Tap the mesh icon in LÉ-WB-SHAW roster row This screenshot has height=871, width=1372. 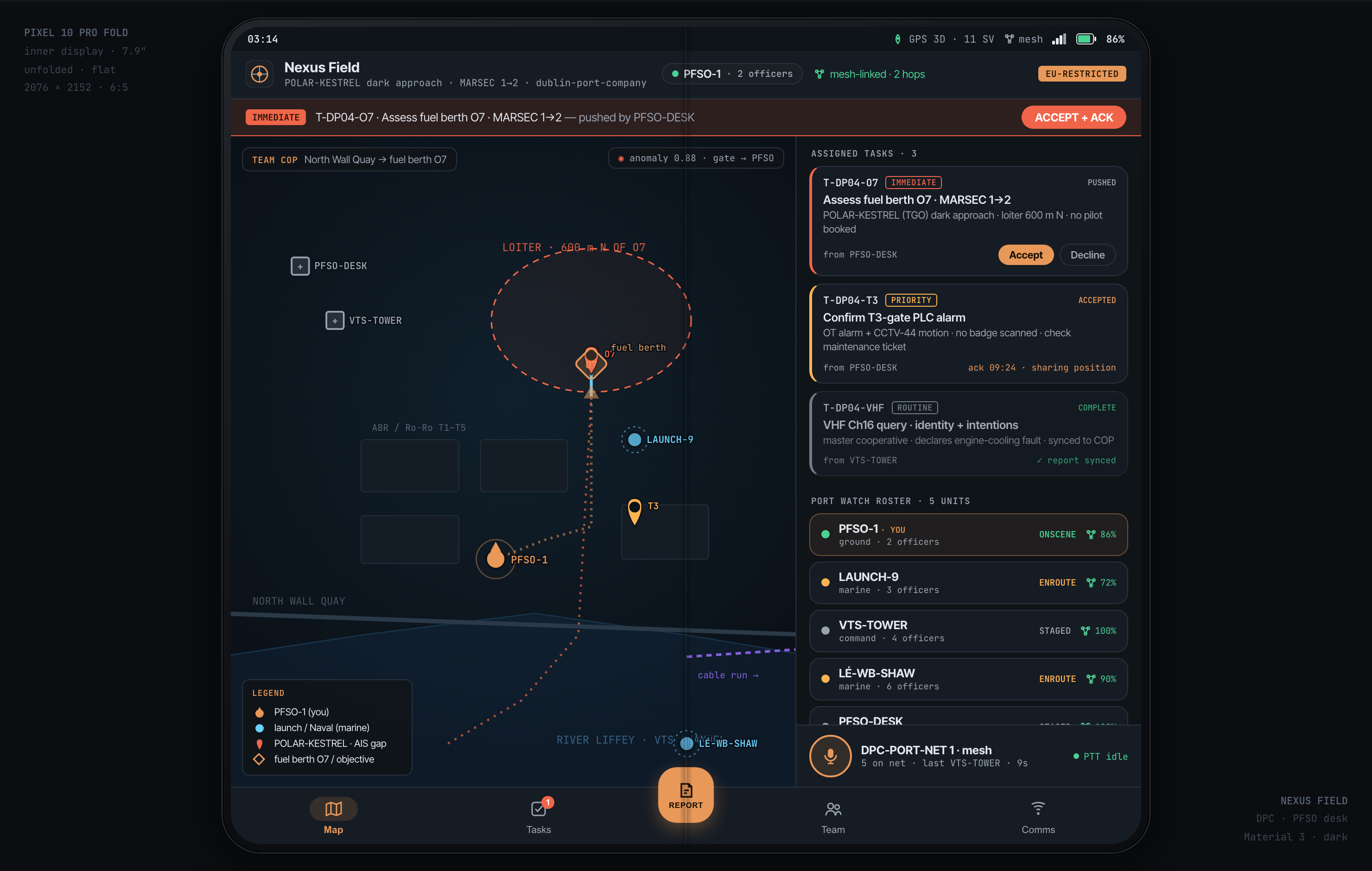click(x=1091, y=679)
